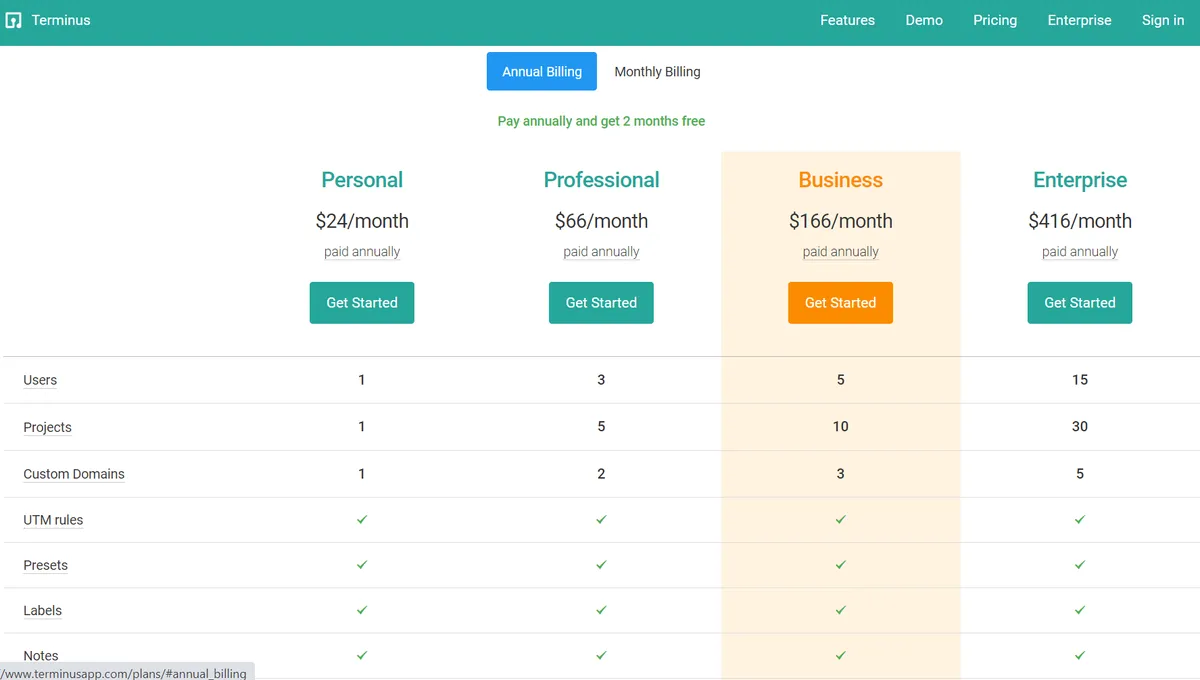Switch to Monthly Billing
Viewport: 1200px width, 680px height.
tap(657, 72)
